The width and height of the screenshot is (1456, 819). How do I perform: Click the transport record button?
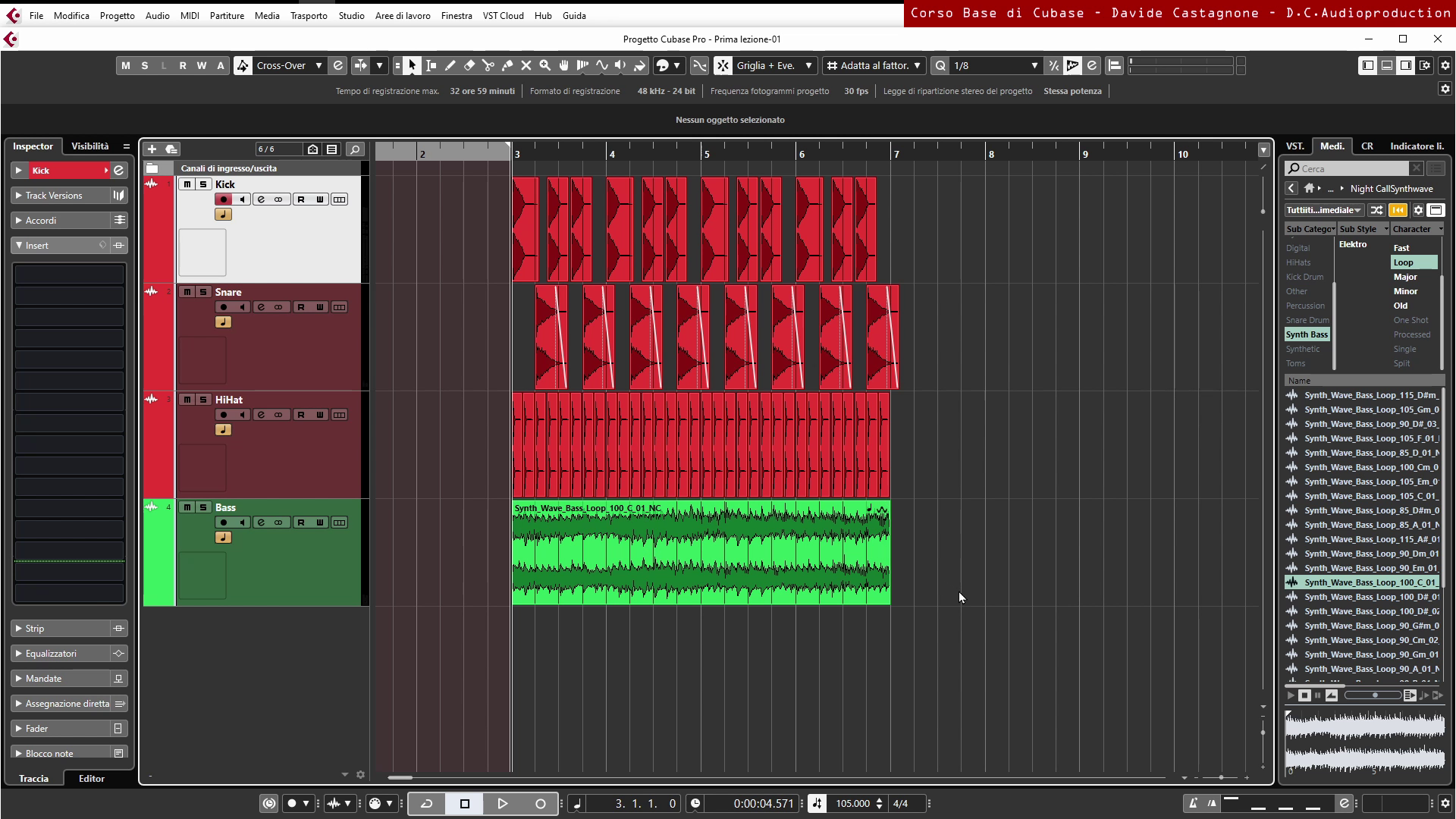[x=541, y=804]
